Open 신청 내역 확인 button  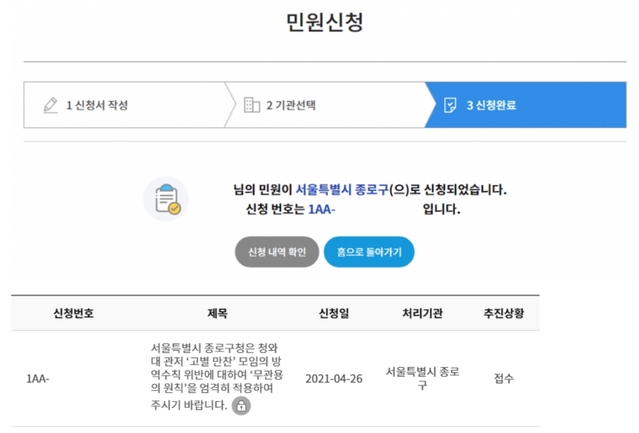(x=277, y=252)
